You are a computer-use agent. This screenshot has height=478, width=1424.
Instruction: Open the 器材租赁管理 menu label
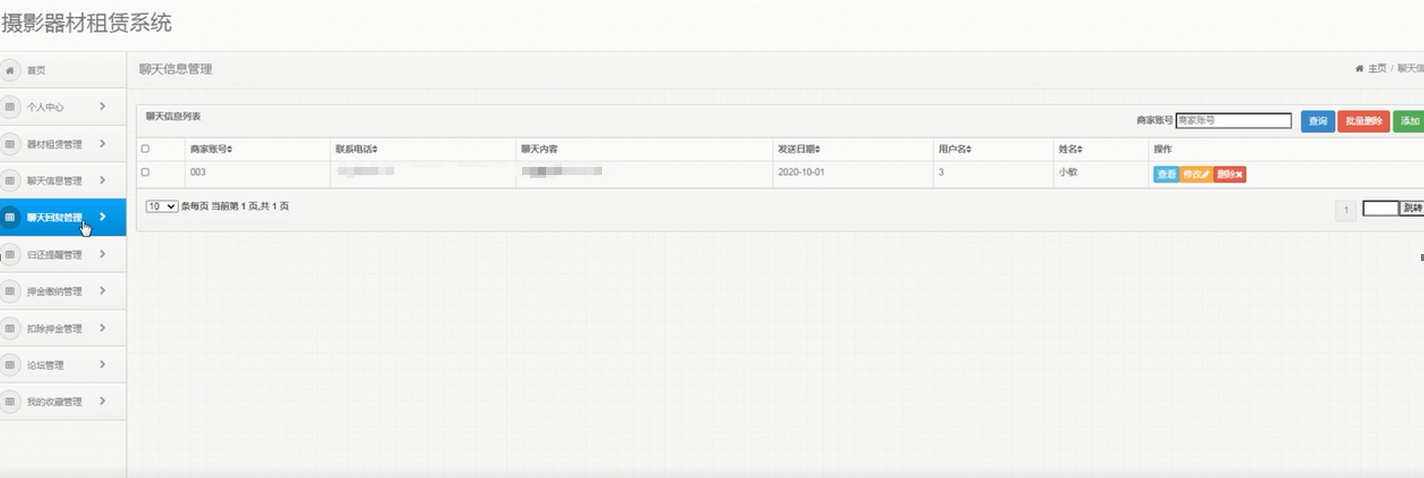click(x=54, y=144)
